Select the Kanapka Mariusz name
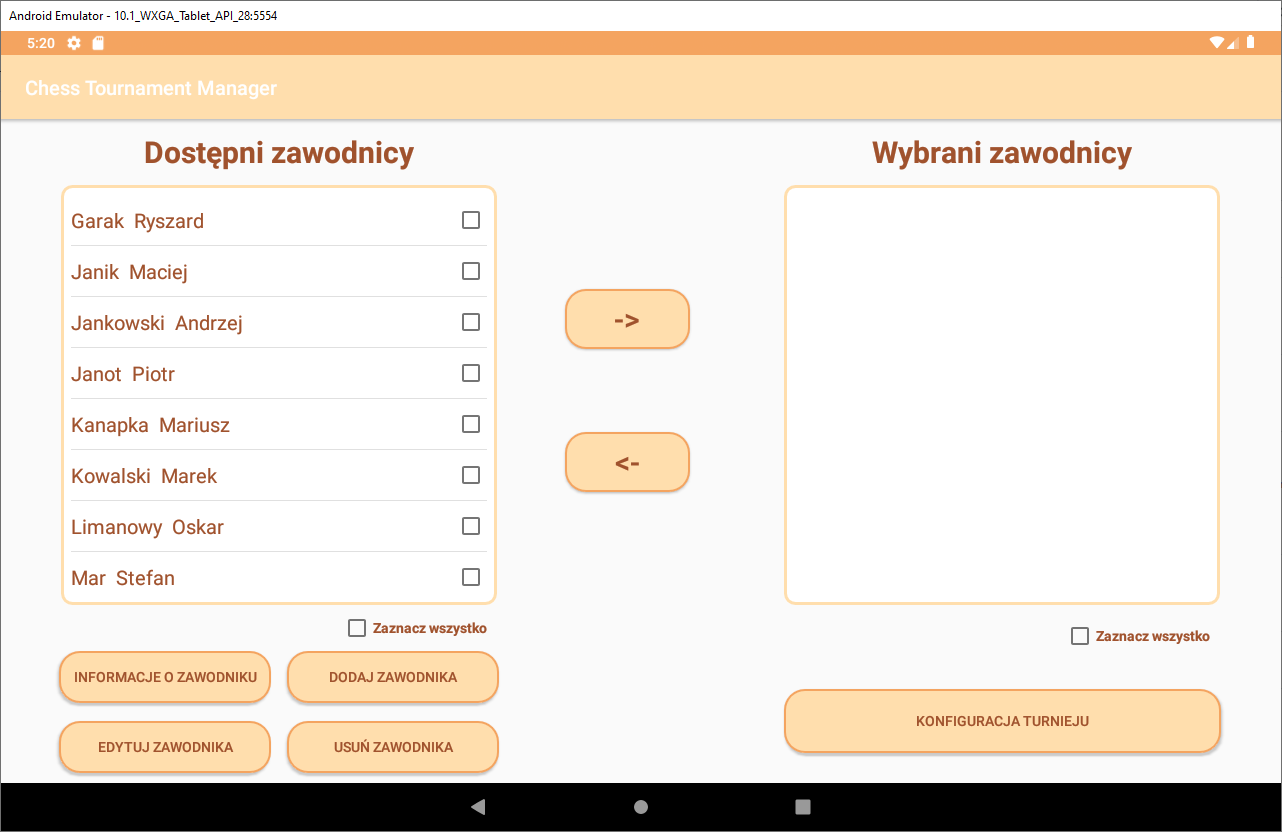Screen dimensions: 1282x832 click(x=150, y=425)
